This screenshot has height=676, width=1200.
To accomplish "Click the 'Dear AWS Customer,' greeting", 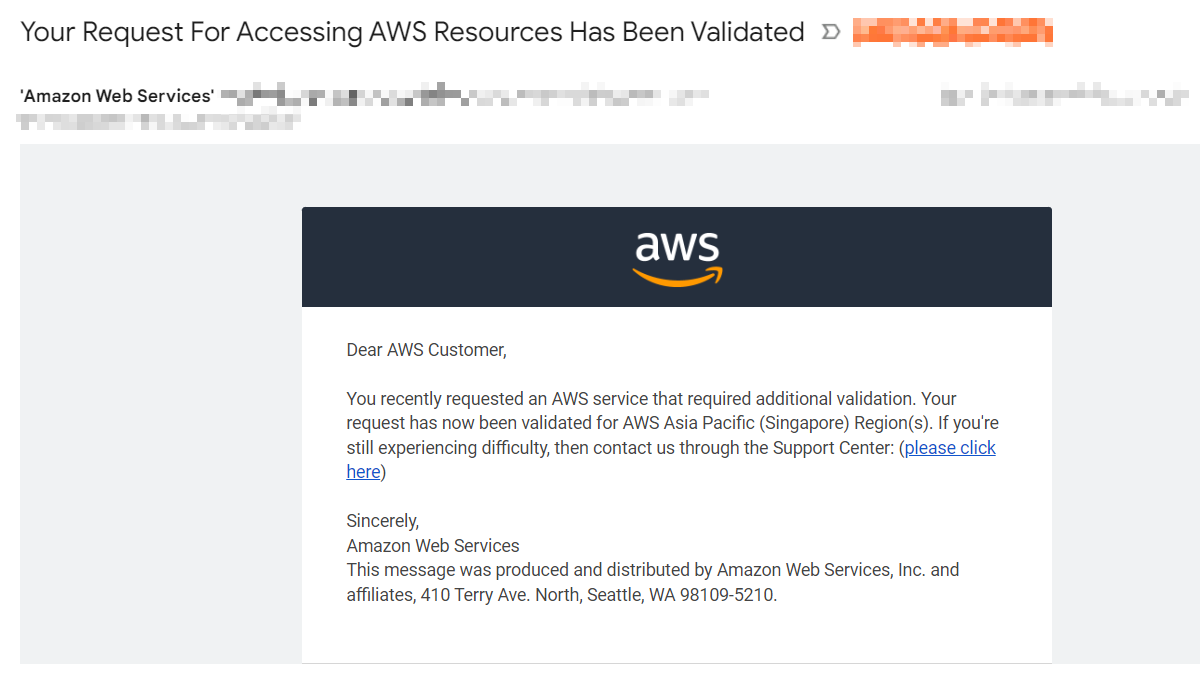I will pos(427,350).
